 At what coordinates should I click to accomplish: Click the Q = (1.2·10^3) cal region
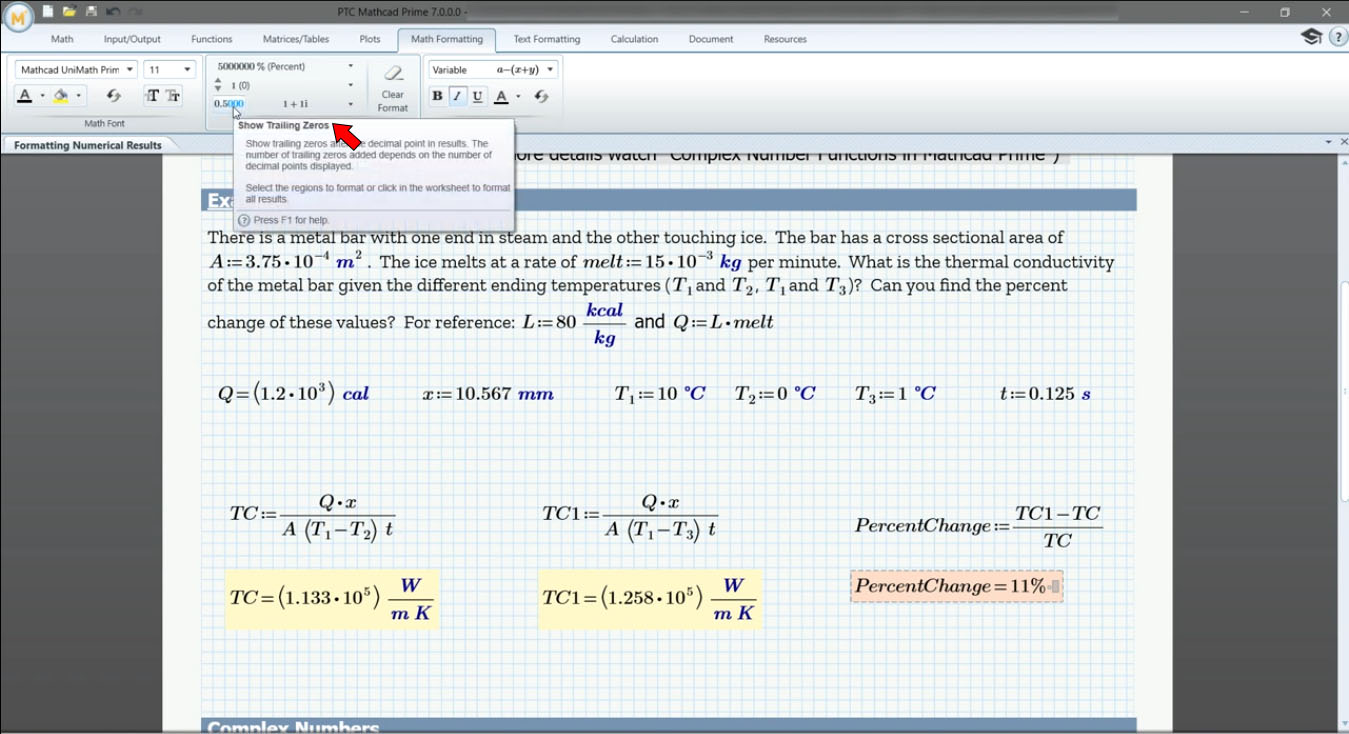click(x=294, y=393)
